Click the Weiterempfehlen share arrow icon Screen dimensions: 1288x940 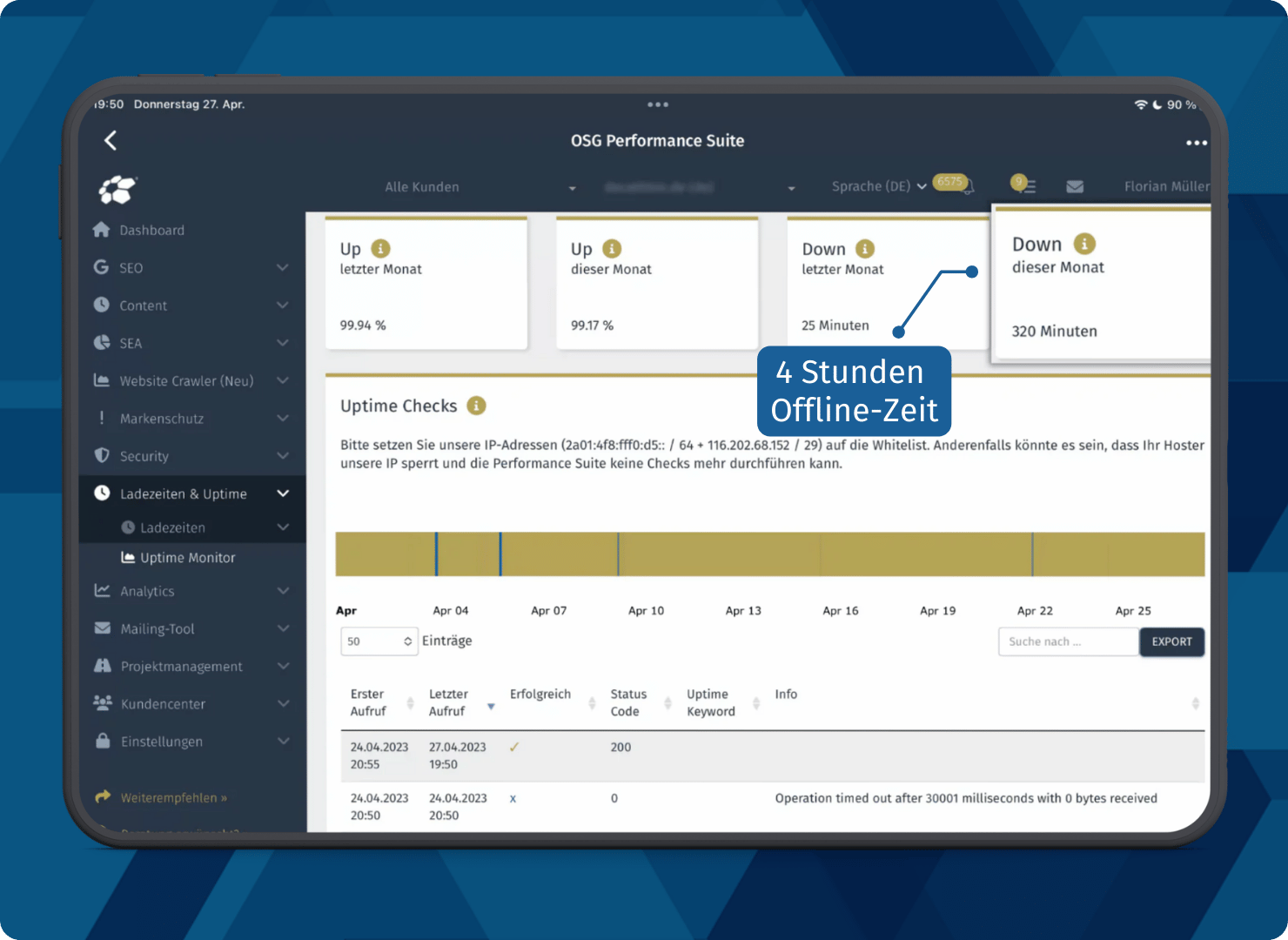coord(103,796)
